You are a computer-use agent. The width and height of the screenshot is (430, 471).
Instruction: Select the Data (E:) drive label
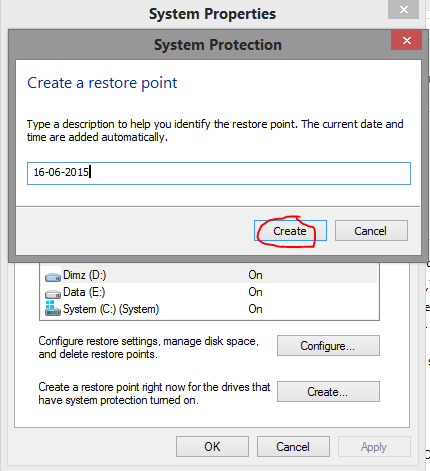point(84,292)
